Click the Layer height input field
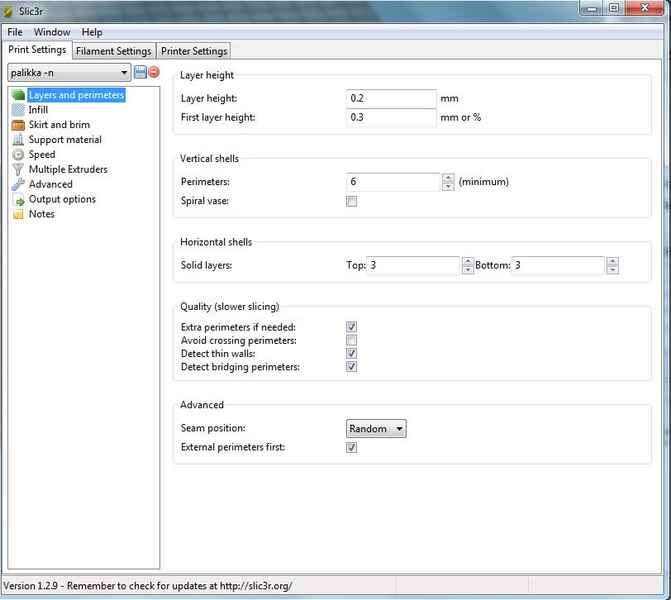Screen dimensions: 671x600 (391, 98)
